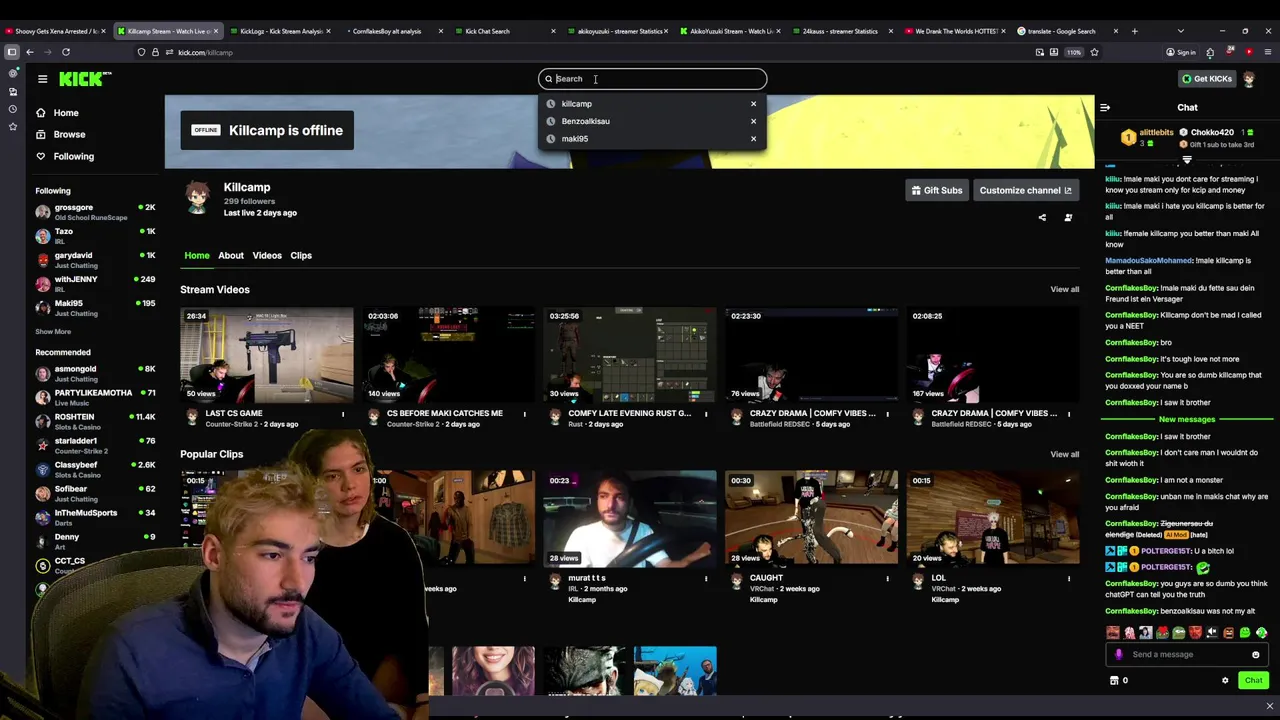
Task: Open withJENNY channel in Following
Action: pos(95,284)
